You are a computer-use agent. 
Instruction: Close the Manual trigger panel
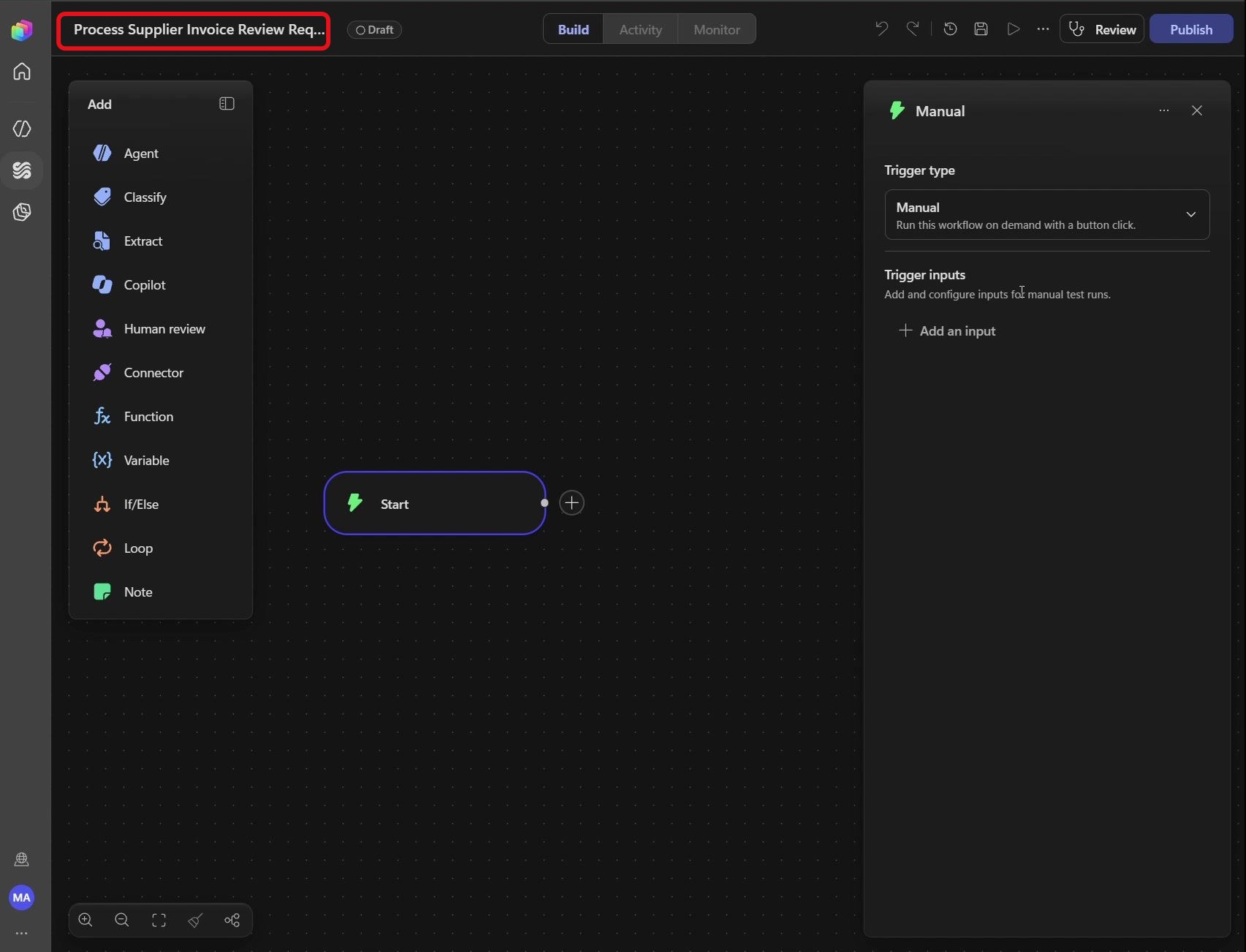tap(1197, 110)
